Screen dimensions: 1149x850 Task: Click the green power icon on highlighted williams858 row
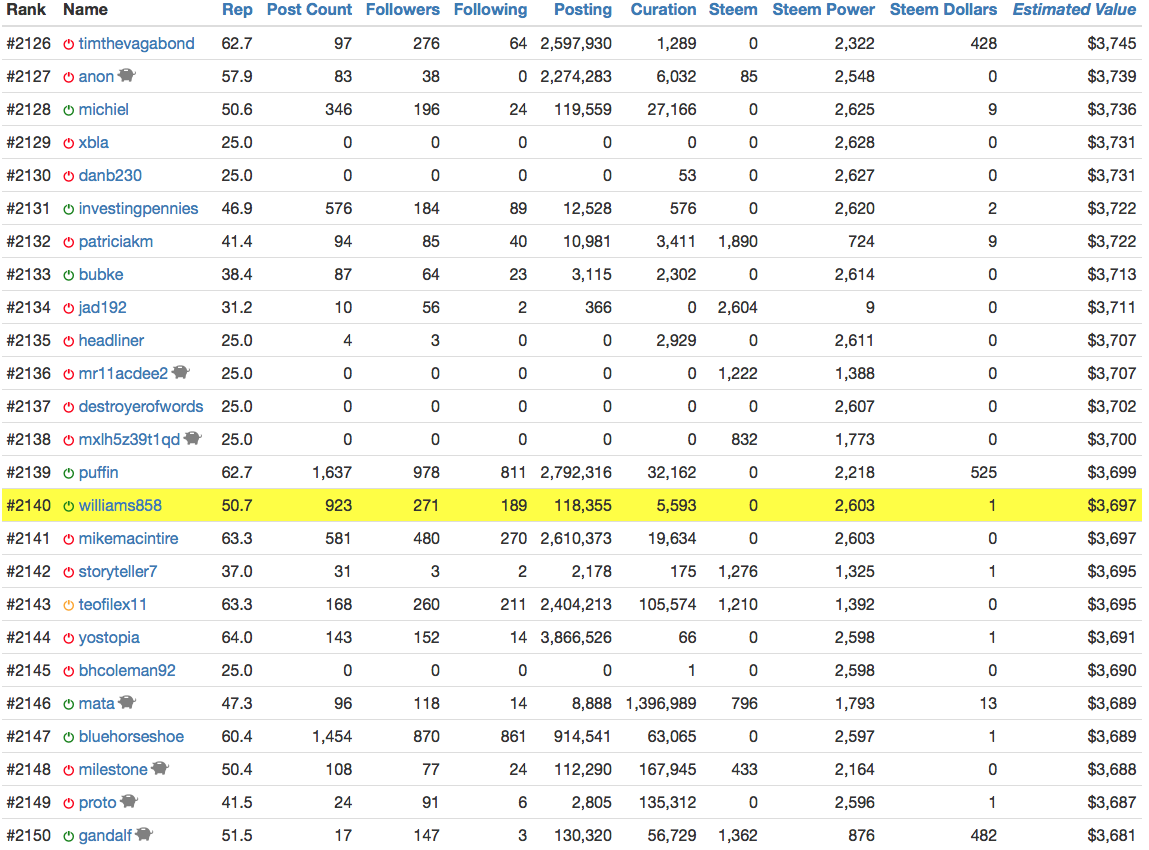(x=69, y=506)
